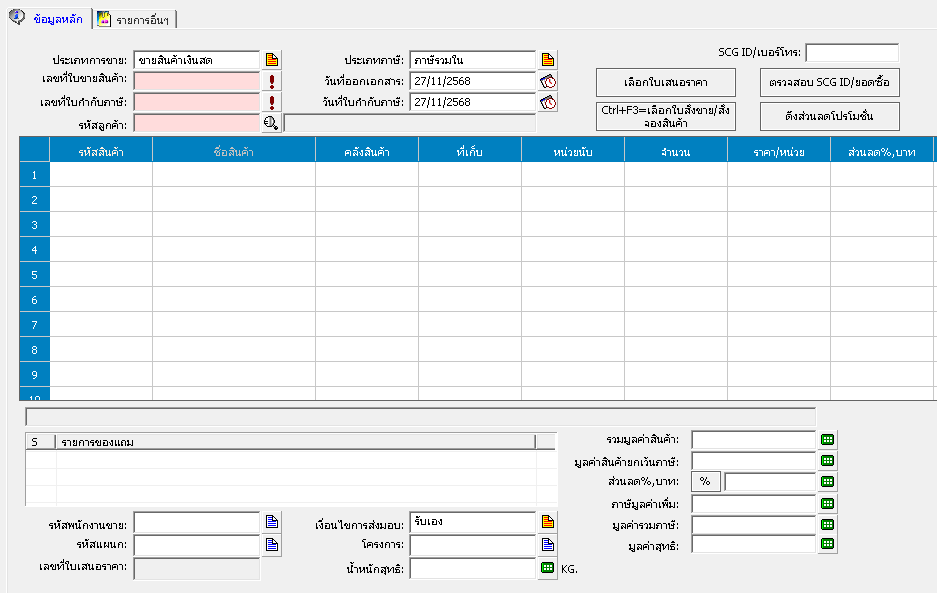The height and width of the screenshot is (593, 937).
Task: Click the calendar icon for วันที่ใบกำกับภาษี
Action: pyautogui.click(x=547, y=102)
